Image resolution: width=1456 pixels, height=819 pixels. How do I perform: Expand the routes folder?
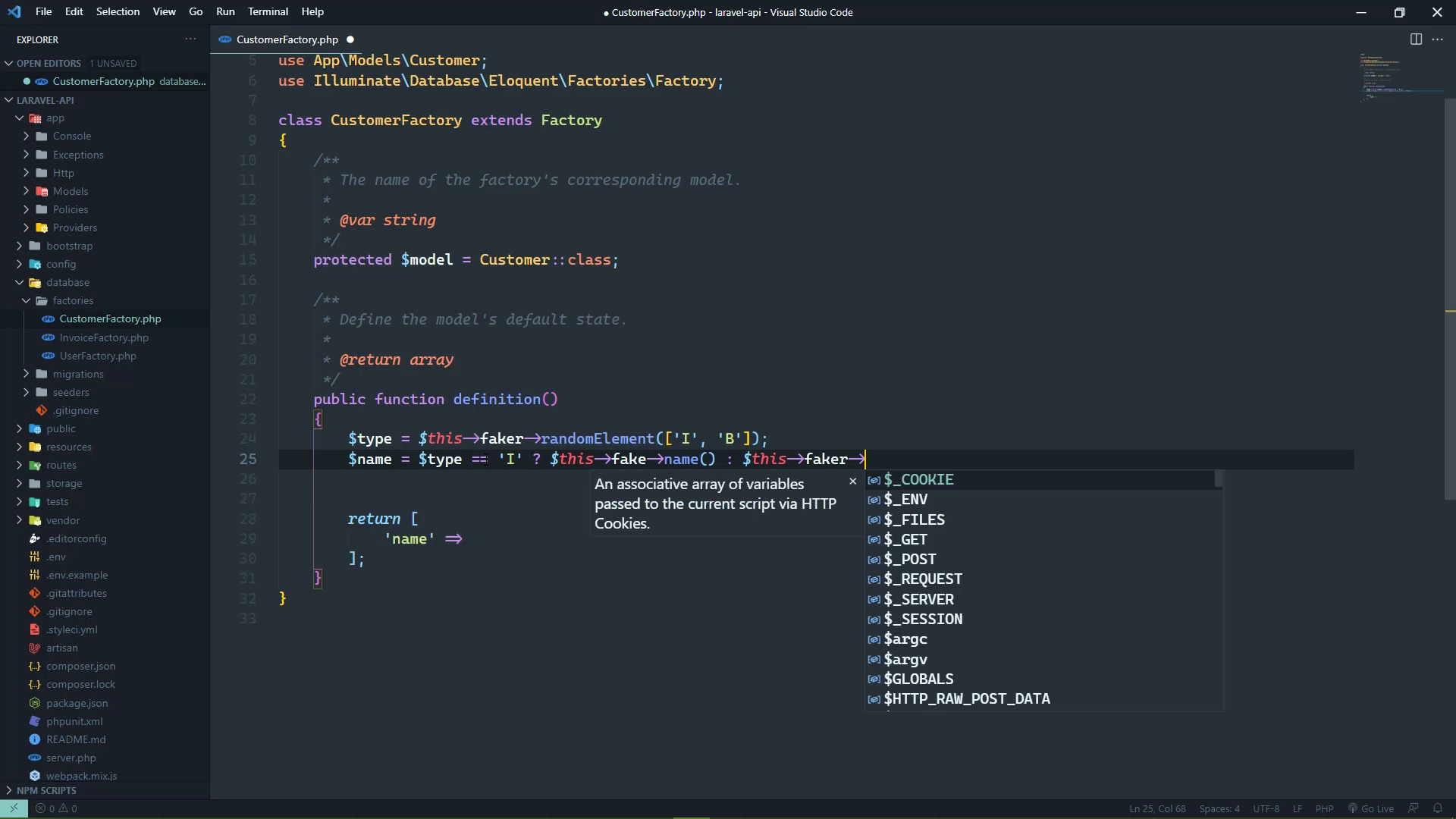61,465
